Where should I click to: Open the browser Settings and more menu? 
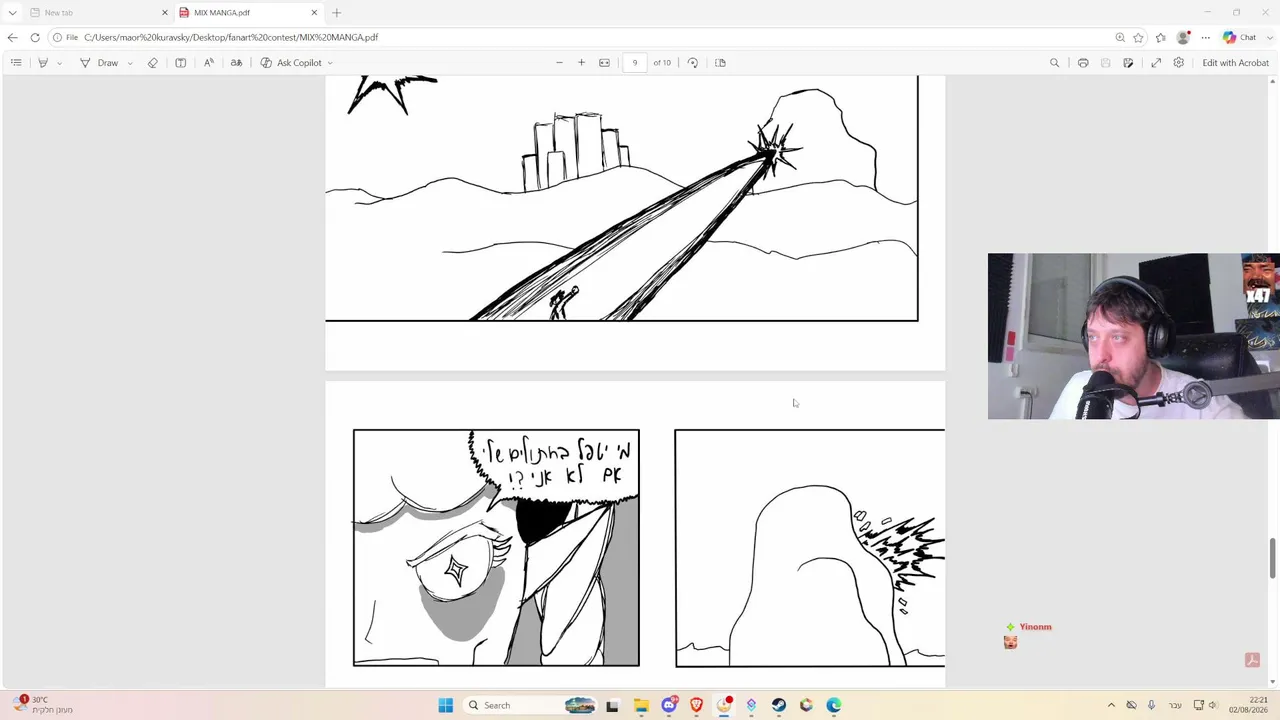pos(1206,37)
